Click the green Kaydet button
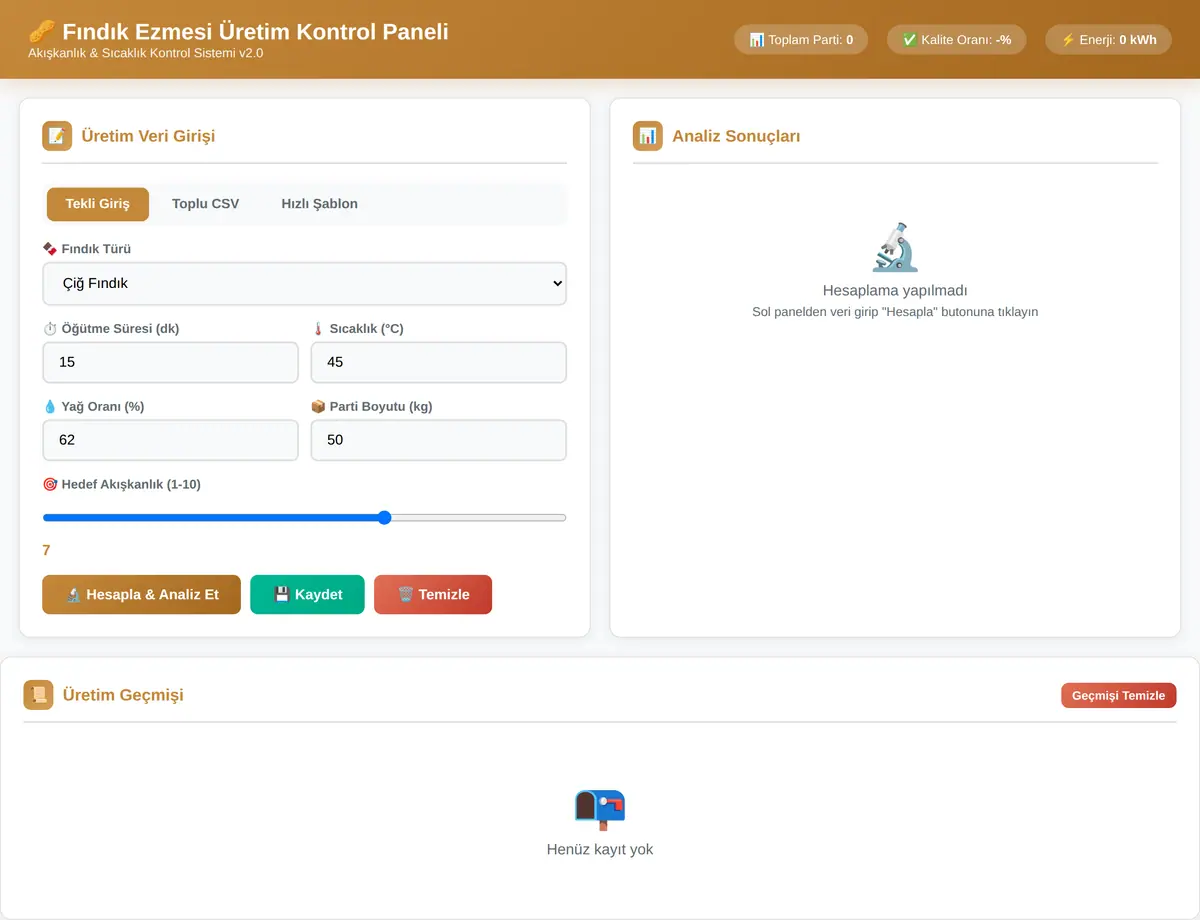 (x=307, y=595)
